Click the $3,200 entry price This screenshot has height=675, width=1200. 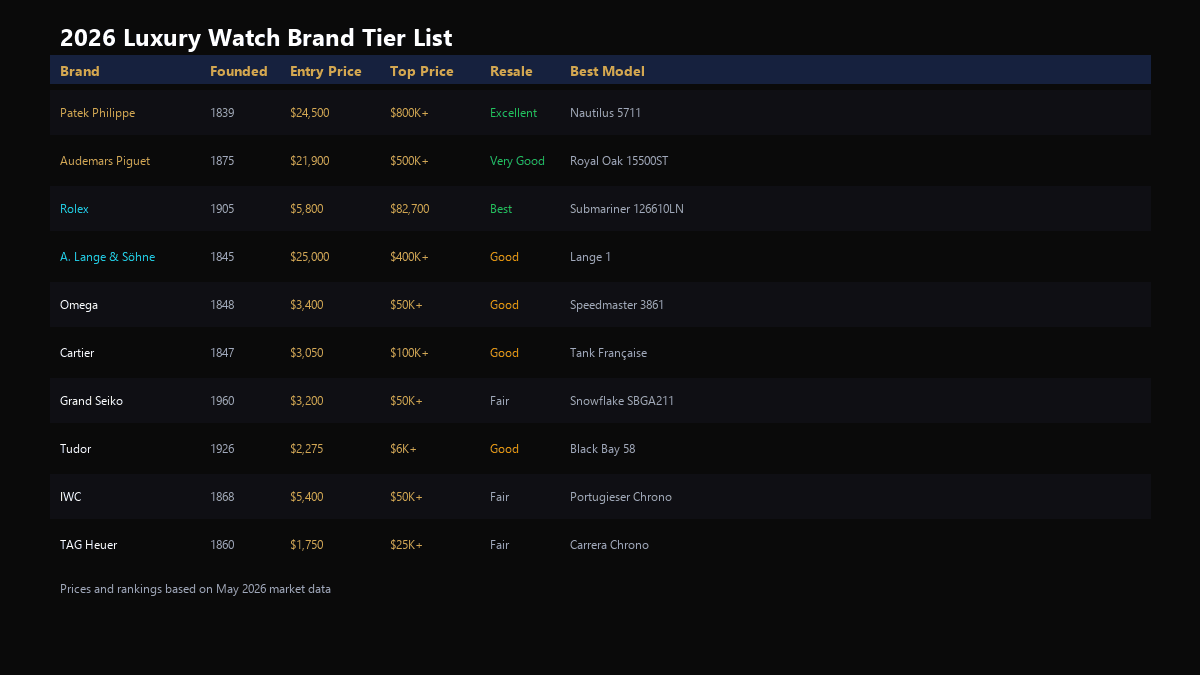[306, 401]
